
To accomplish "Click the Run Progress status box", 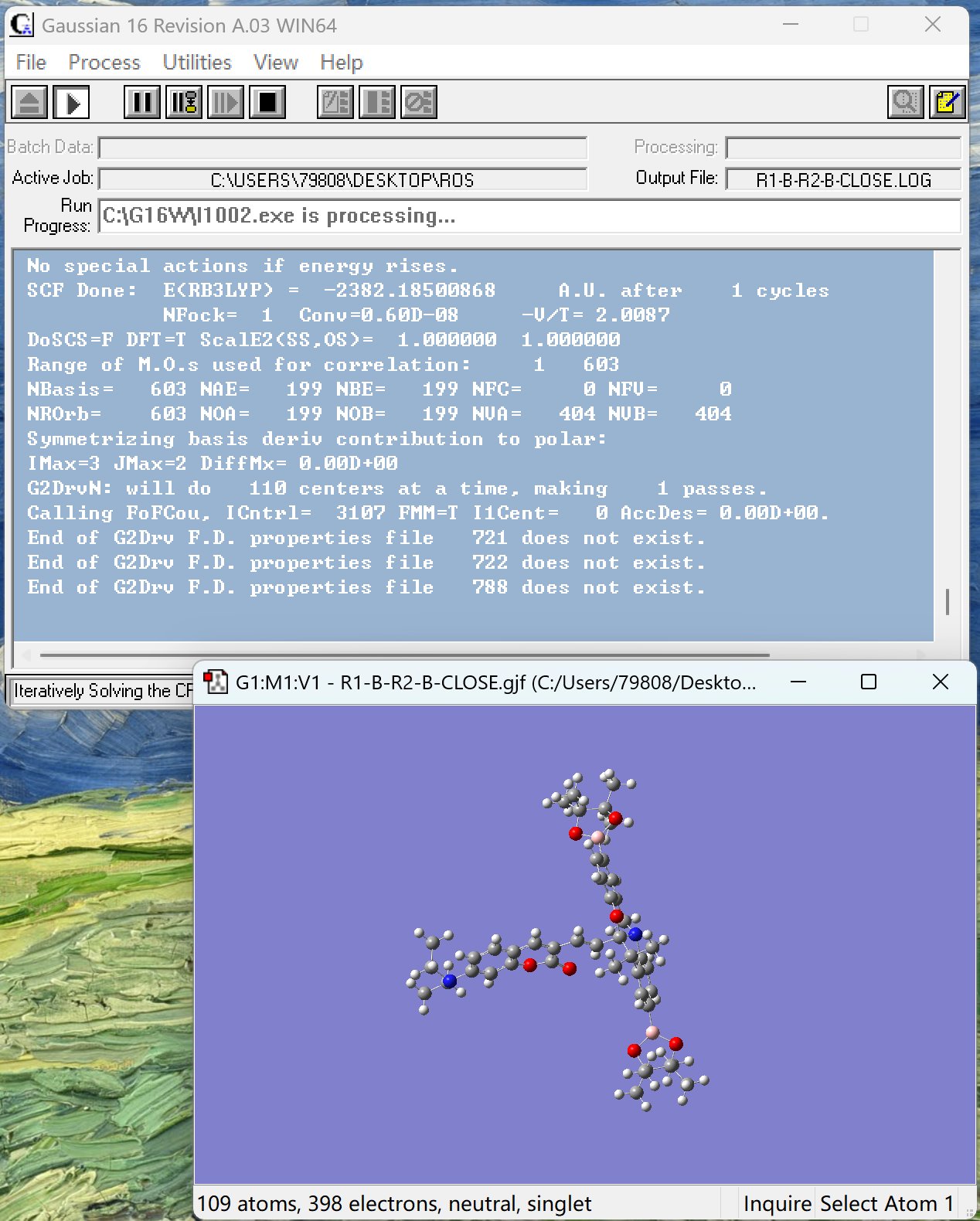I will [530, 216].
